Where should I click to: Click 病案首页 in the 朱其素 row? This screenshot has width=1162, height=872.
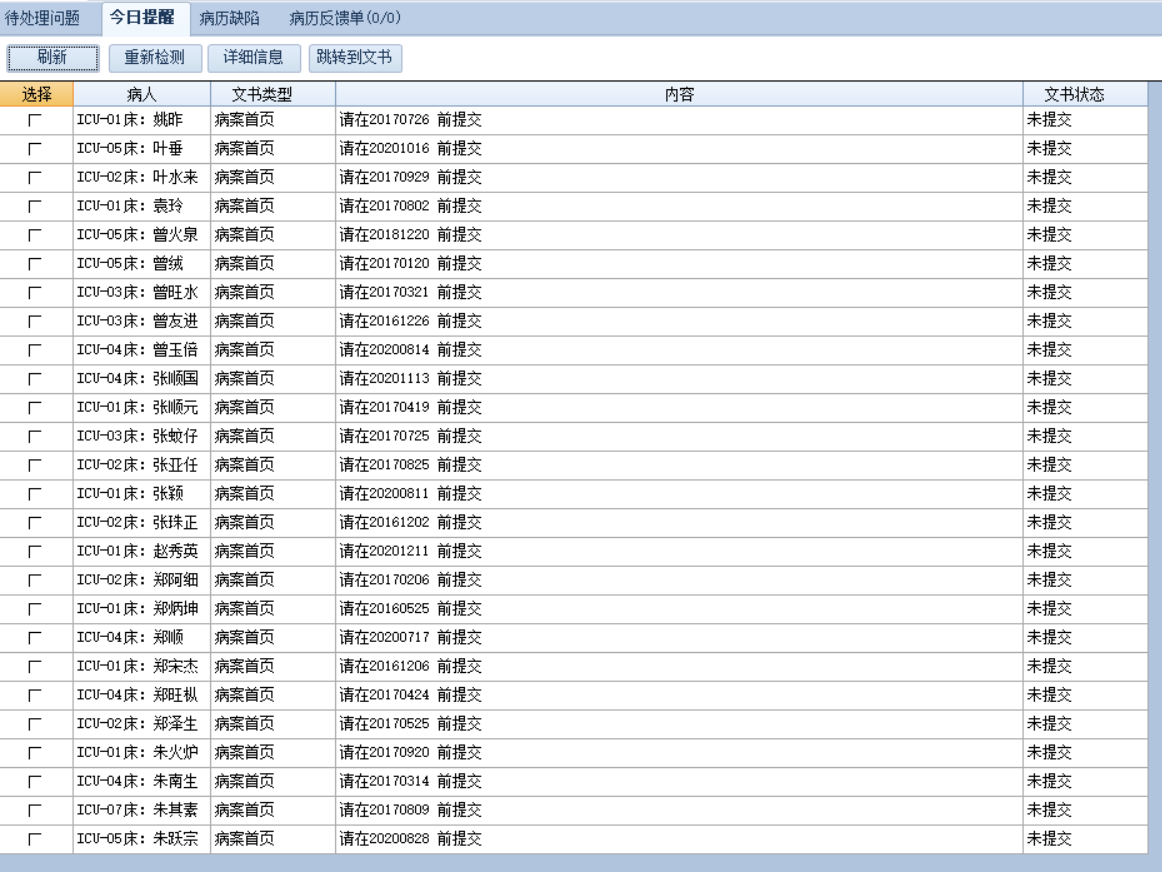(245, 811)
